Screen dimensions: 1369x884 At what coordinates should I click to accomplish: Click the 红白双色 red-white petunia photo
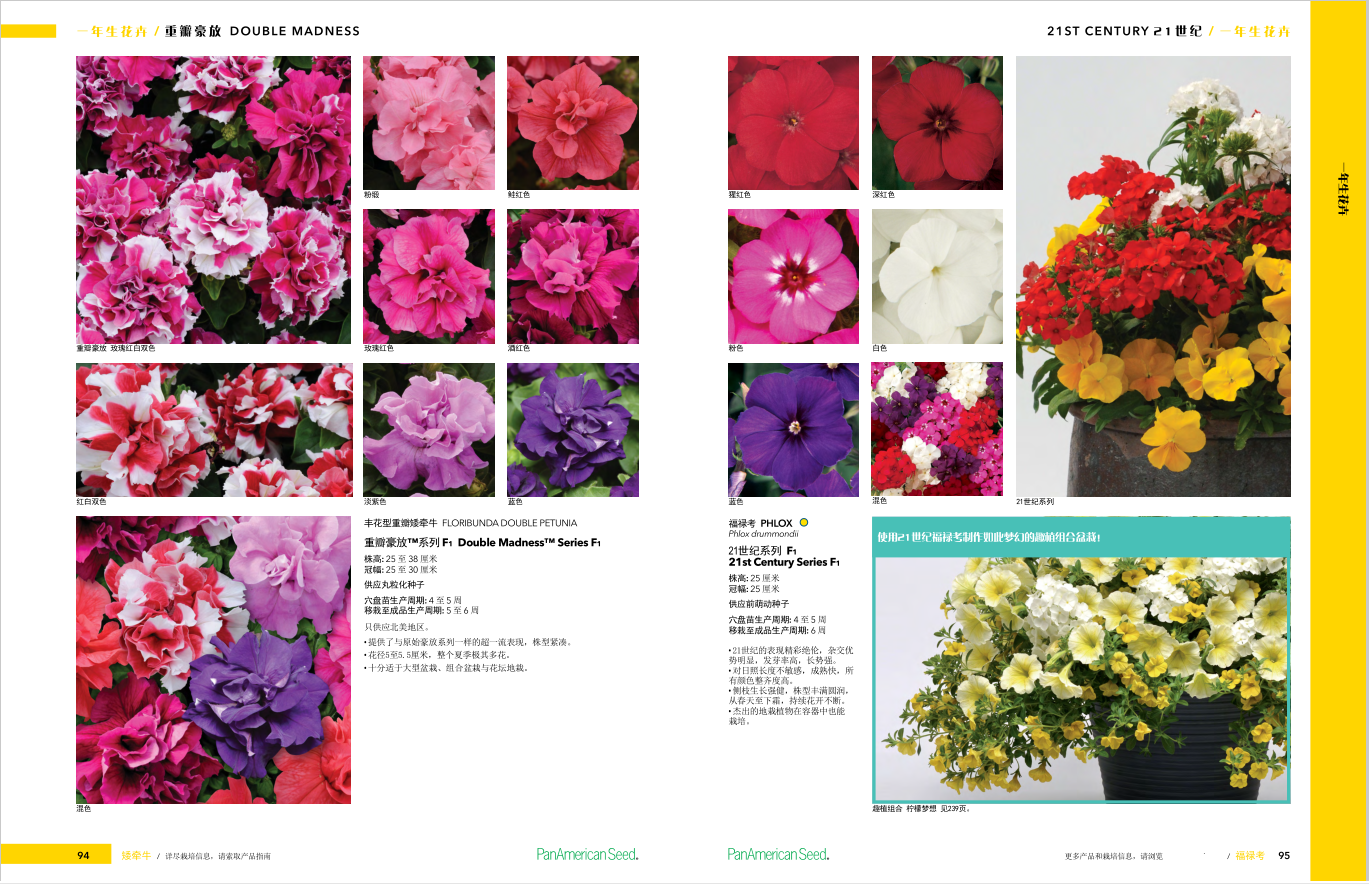click(214, 430)
